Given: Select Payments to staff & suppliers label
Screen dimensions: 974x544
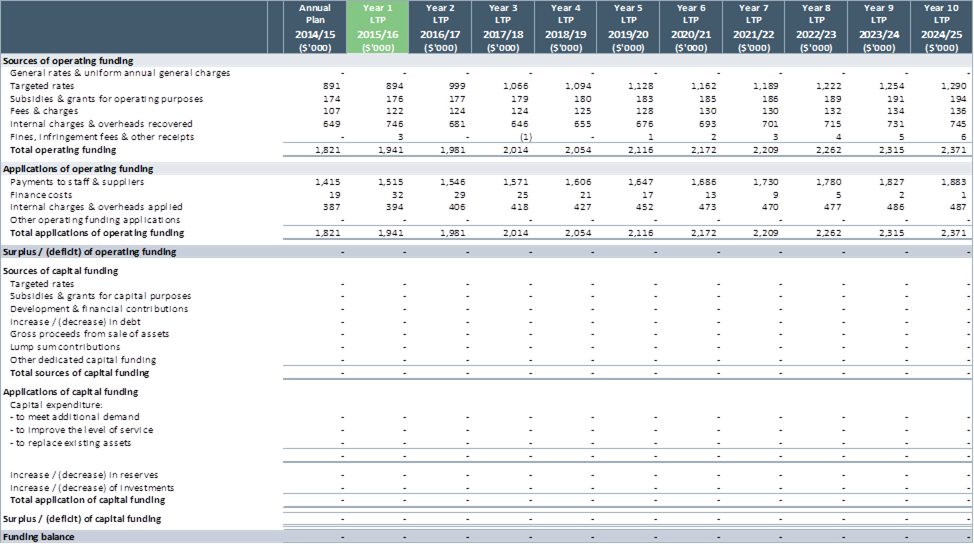Looking at the screenshot, I should click(77, 182).
